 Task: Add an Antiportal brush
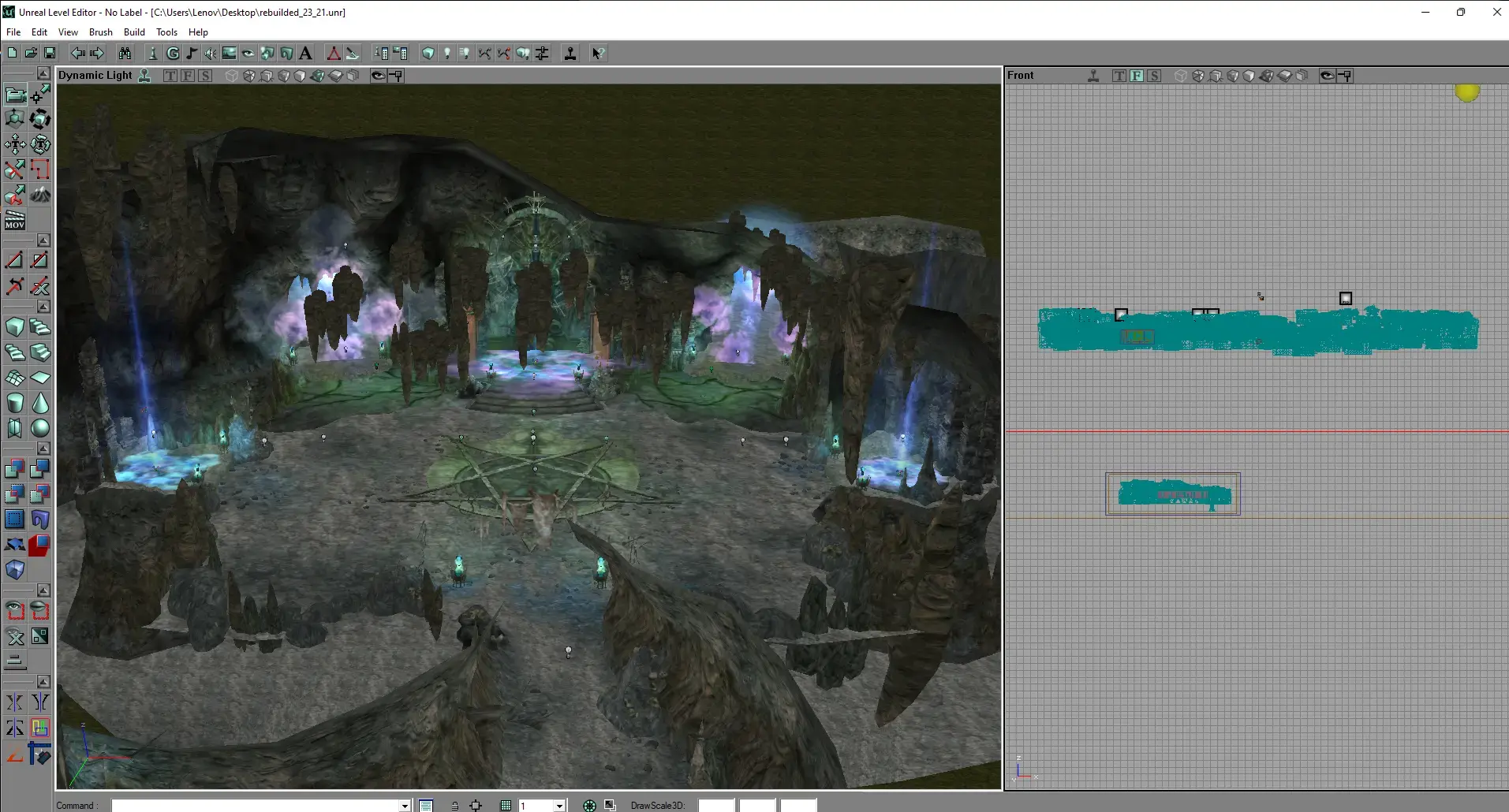[40, 545]
